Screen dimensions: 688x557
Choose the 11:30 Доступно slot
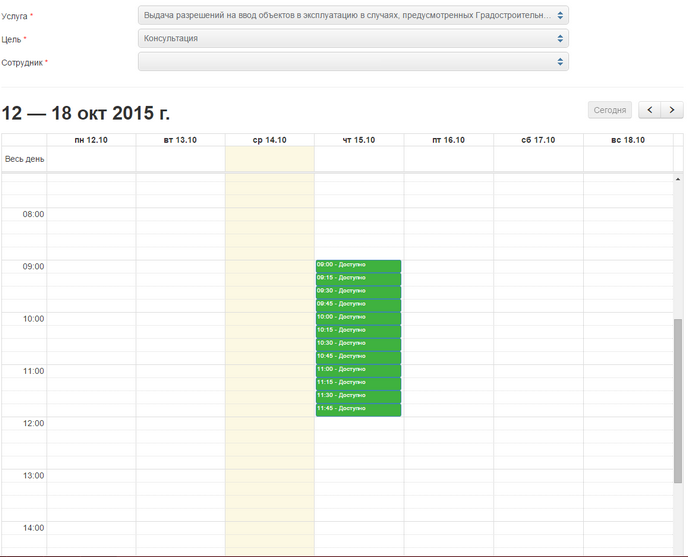358,396
